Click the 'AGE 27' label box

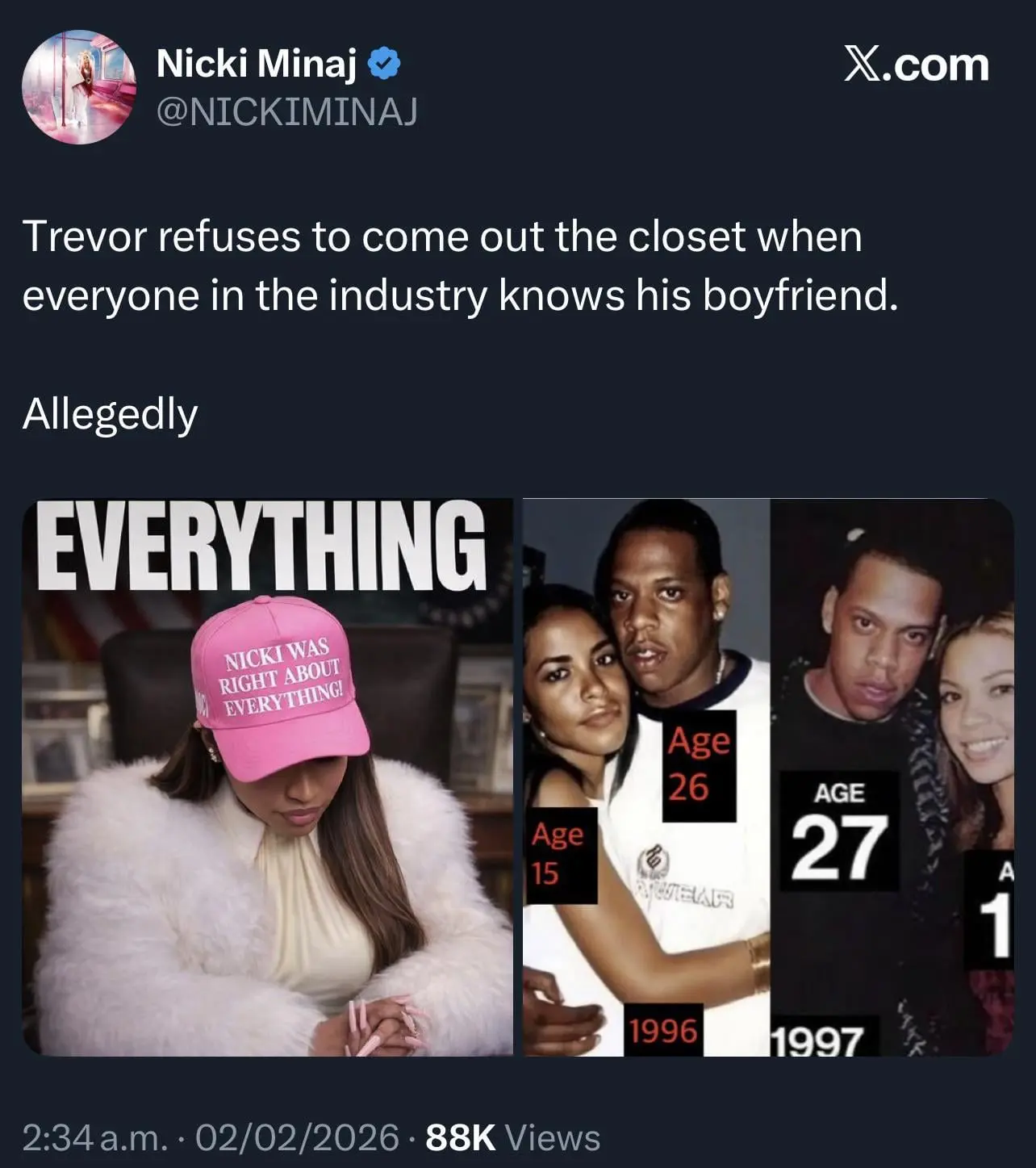click(x=839, y=831)
